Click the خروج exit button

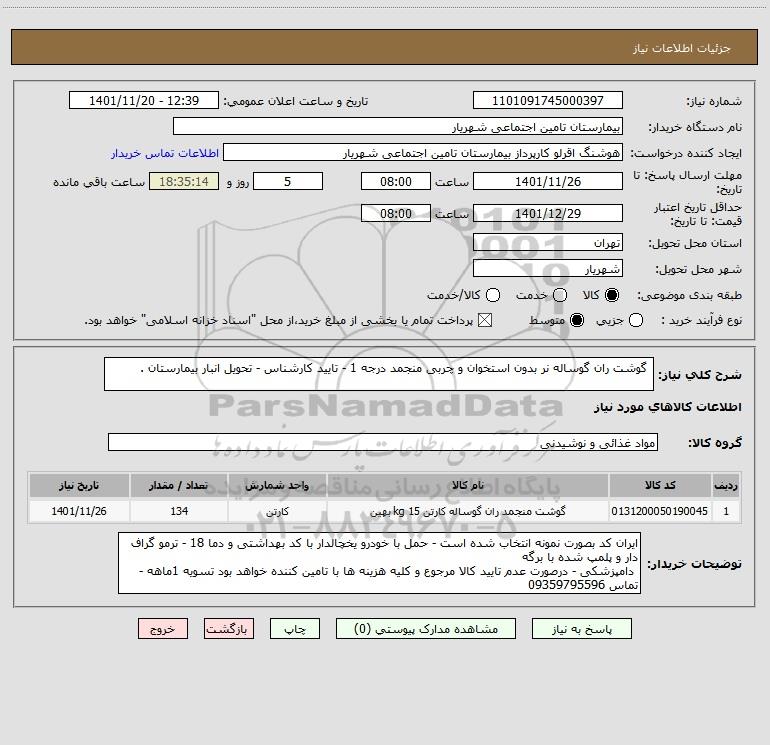(163, 629)
